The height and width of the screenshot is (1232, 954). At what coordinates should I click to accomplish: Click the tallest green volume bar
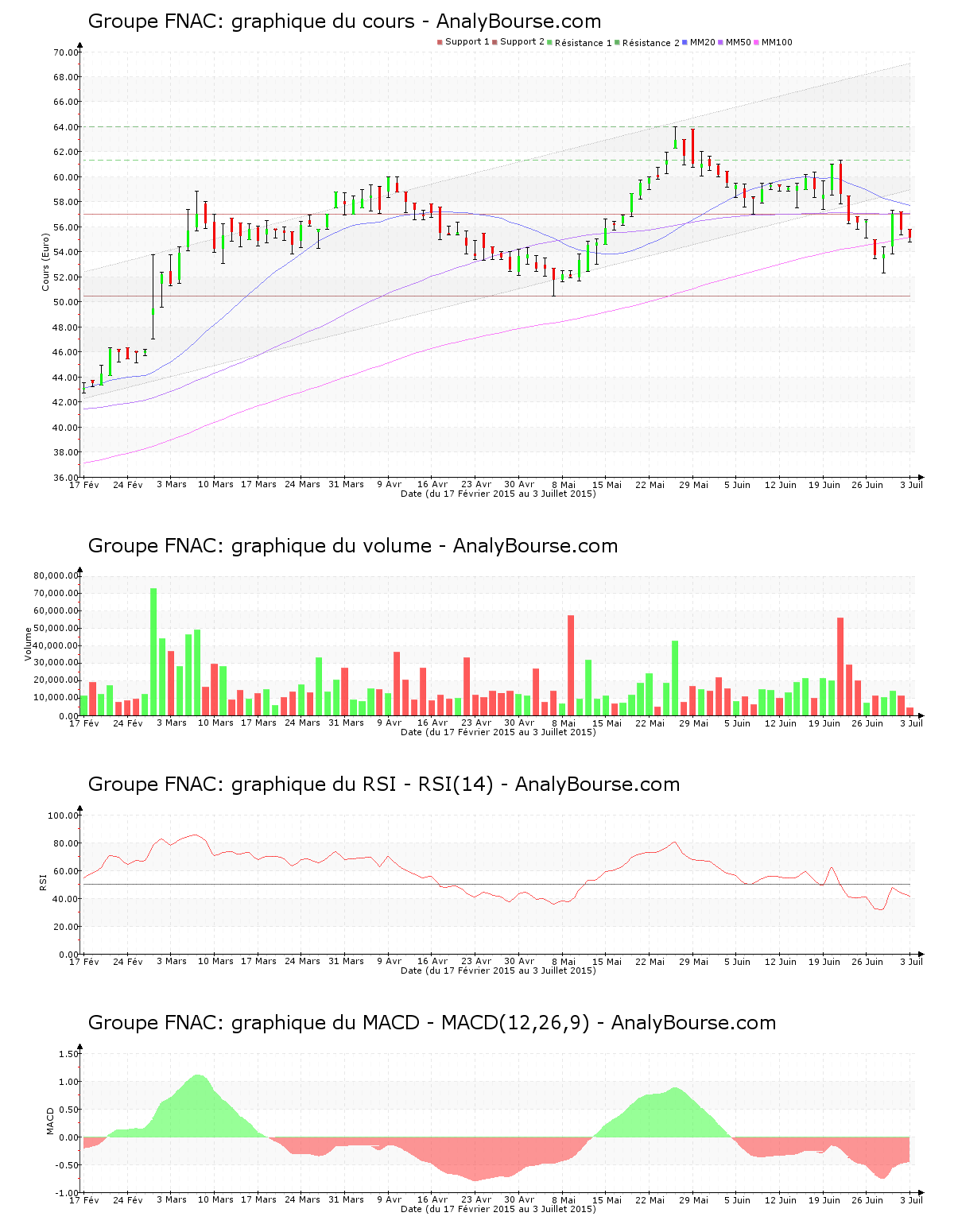coord(153,652)
